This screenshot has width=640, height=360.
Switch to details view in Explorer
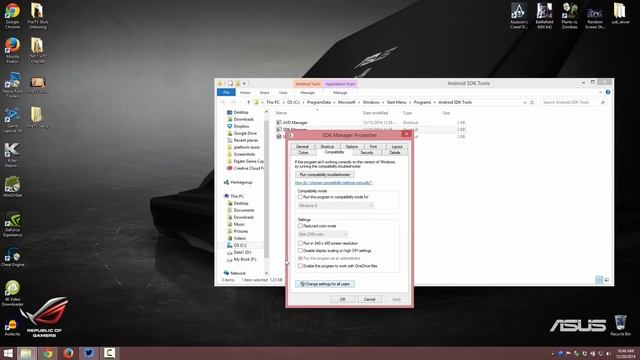tap(599, 280)
